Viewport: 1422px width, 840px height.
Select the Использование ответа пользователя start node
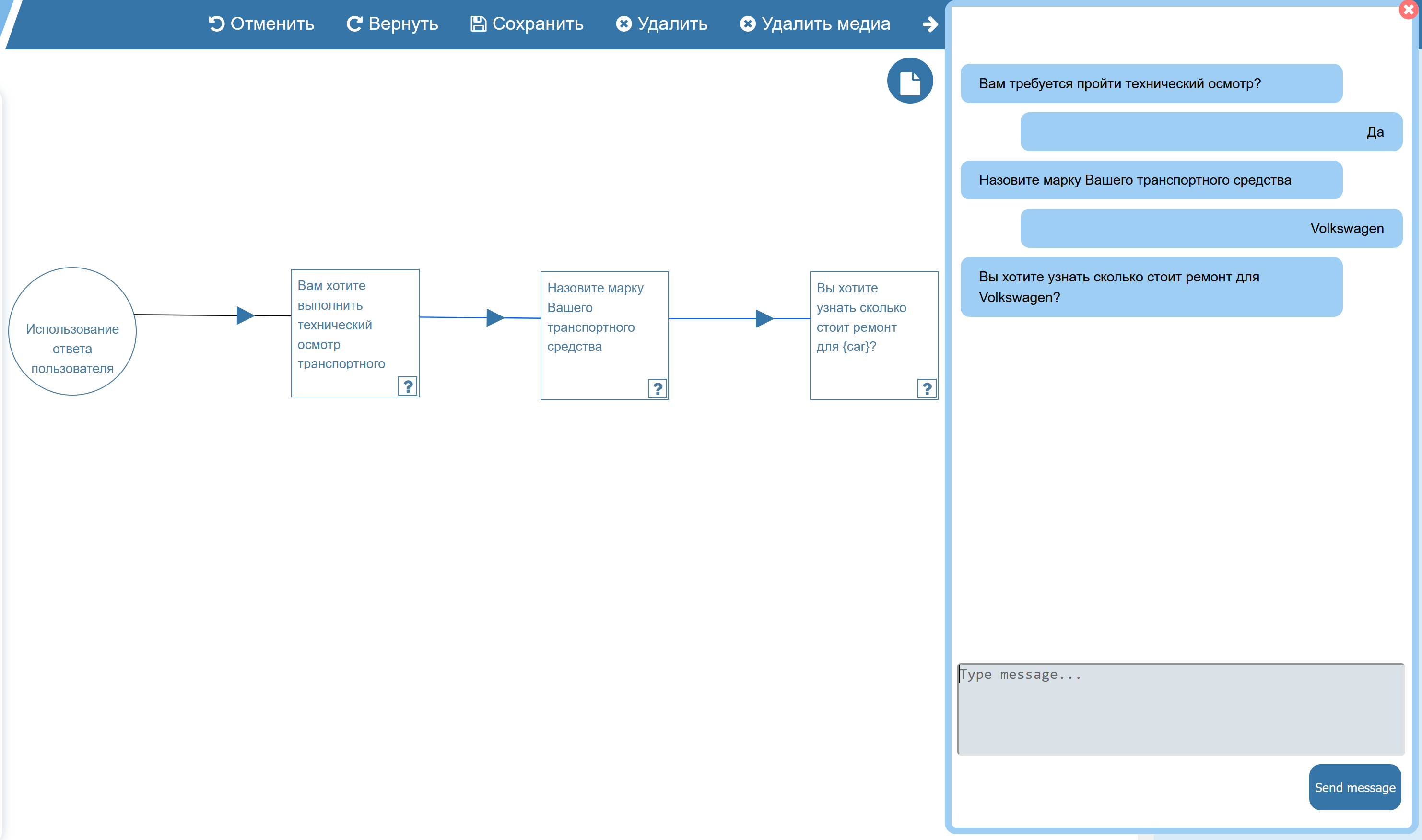[x=72, y=331]
